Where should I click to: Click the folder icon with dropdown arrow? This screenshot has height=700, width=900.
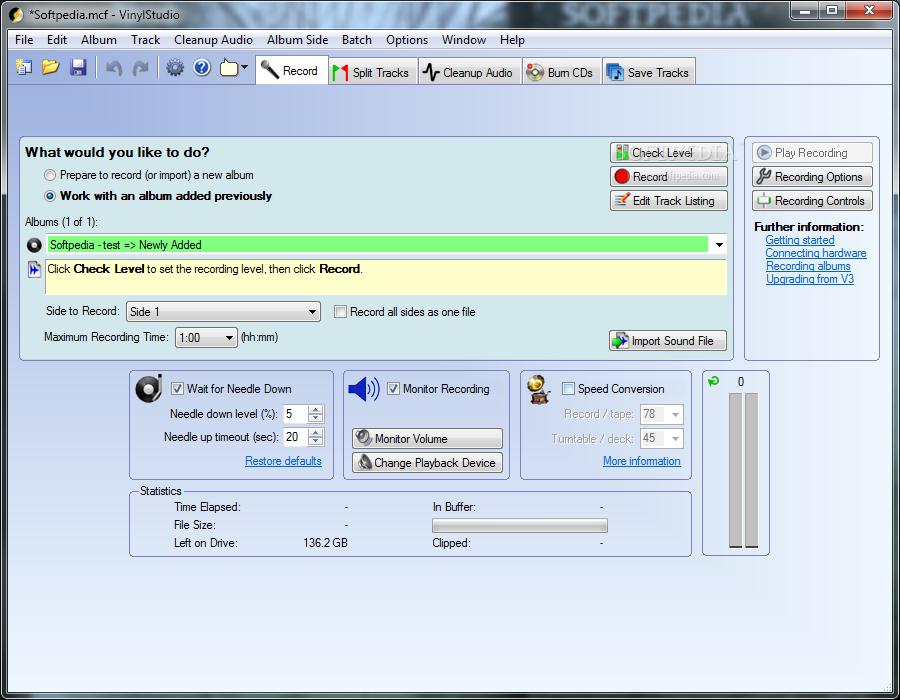(x=234, y=68)
